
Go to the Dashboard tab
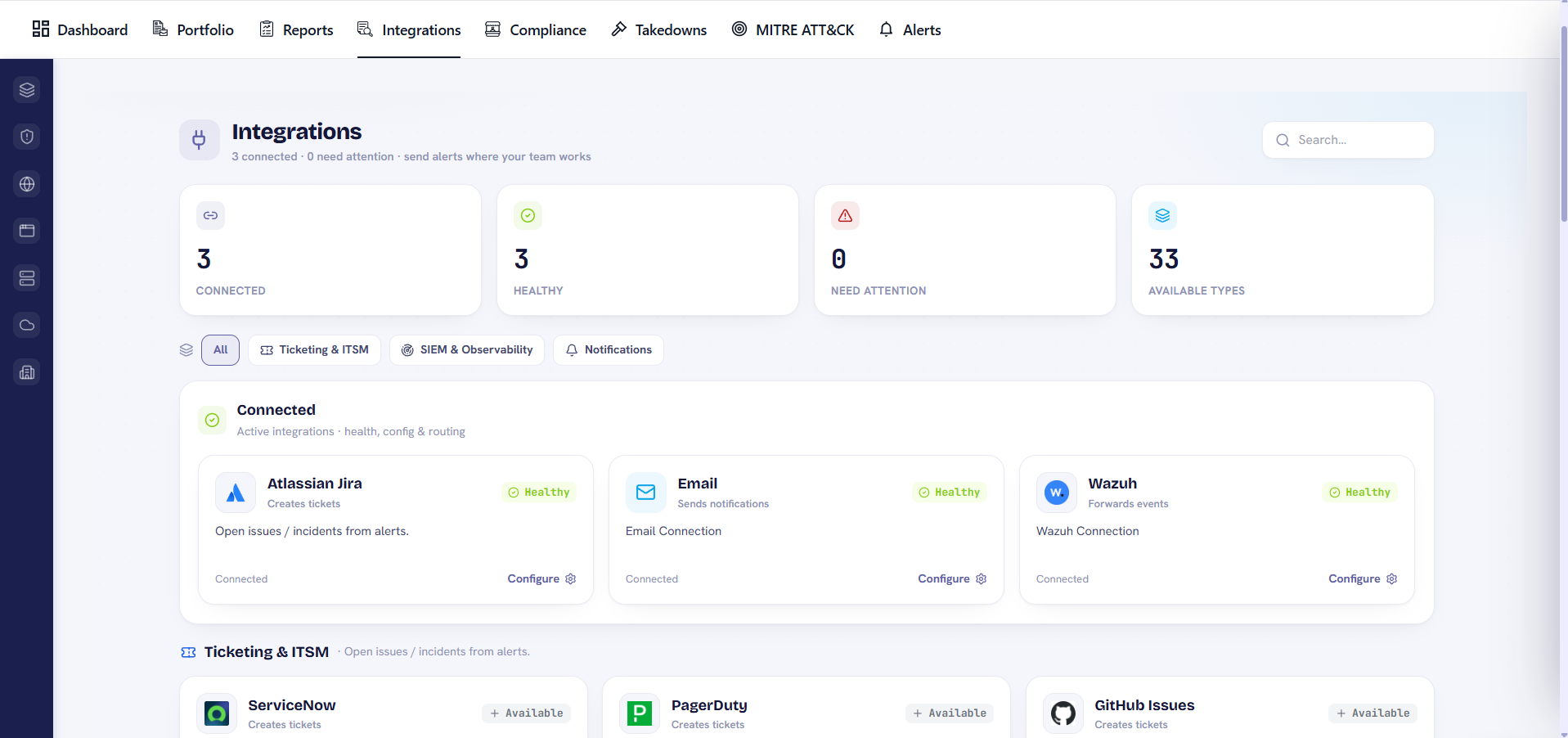(80, 29)
